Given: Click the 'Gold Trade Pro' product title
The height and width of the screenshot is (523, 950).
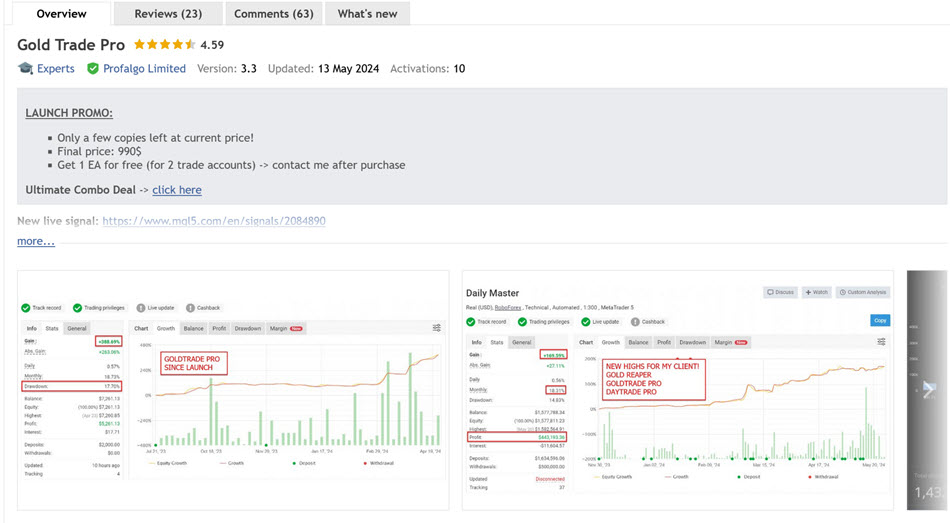Looking at the screenshot, I should pyautogui.click(x=71, y=45).
